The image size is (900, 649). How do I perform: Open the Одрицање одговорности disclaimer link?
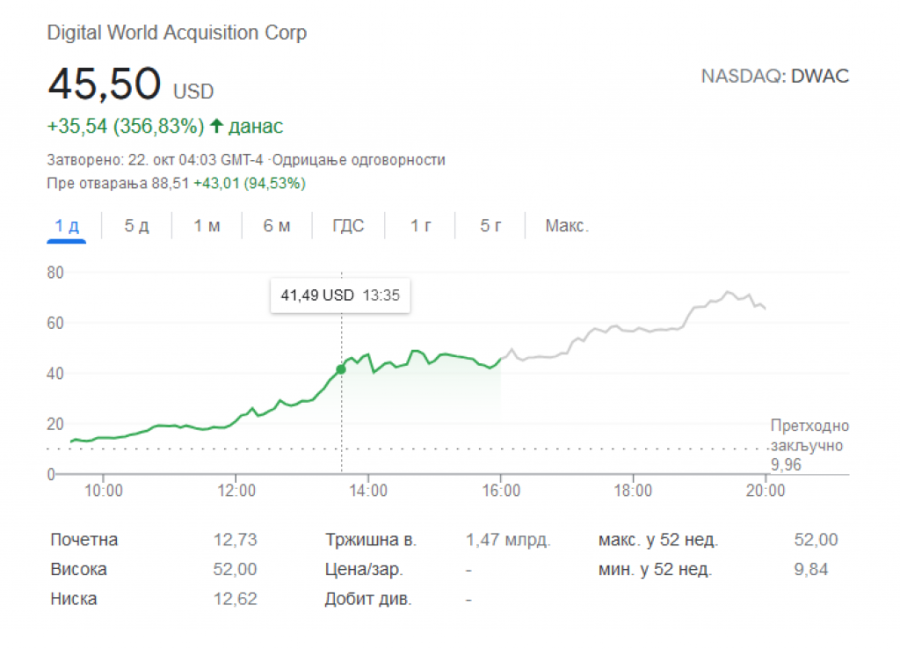(360, 160)
